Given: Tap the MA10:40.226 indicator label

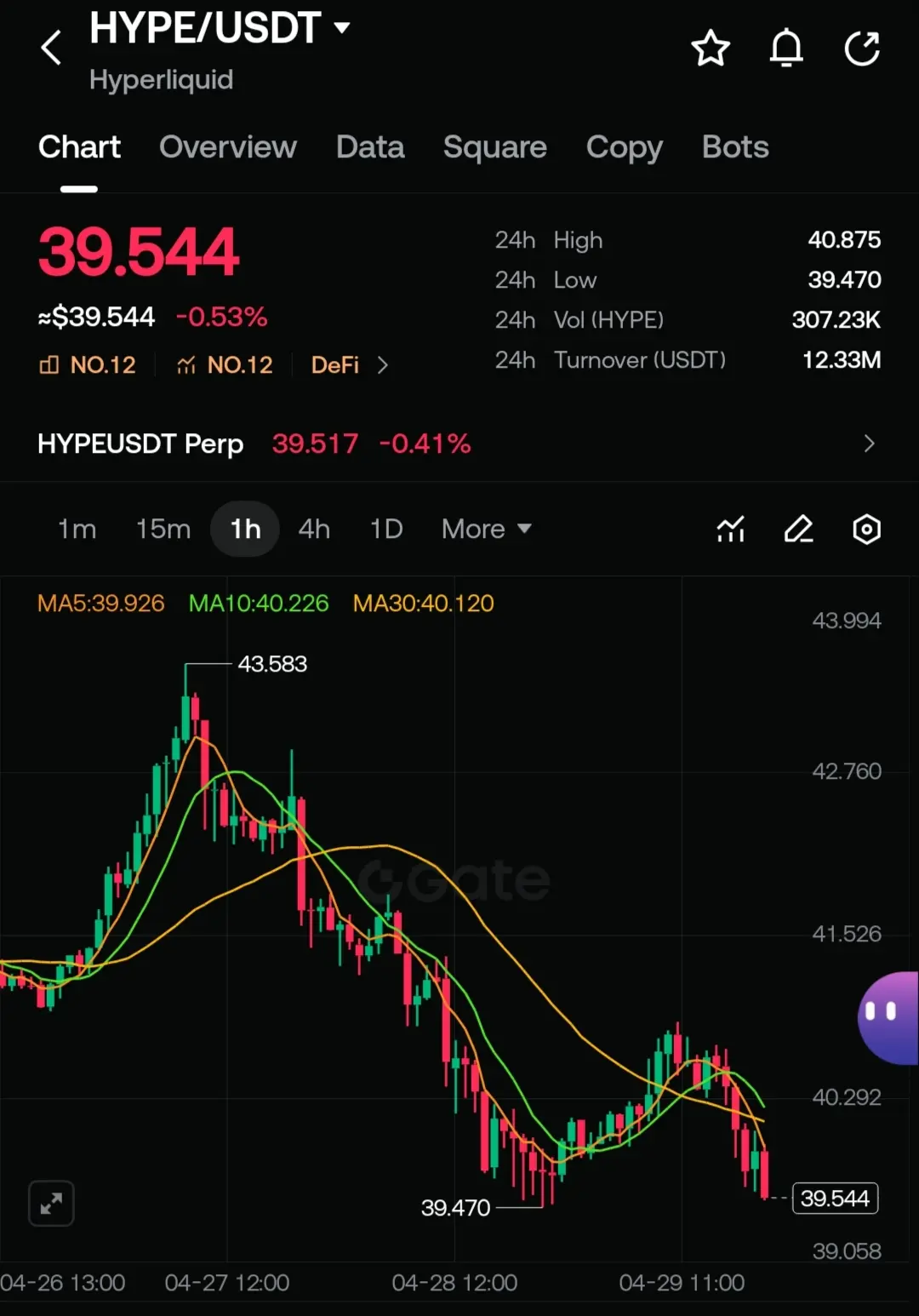Looking at the screenshot, I should [x=259, y=604].
